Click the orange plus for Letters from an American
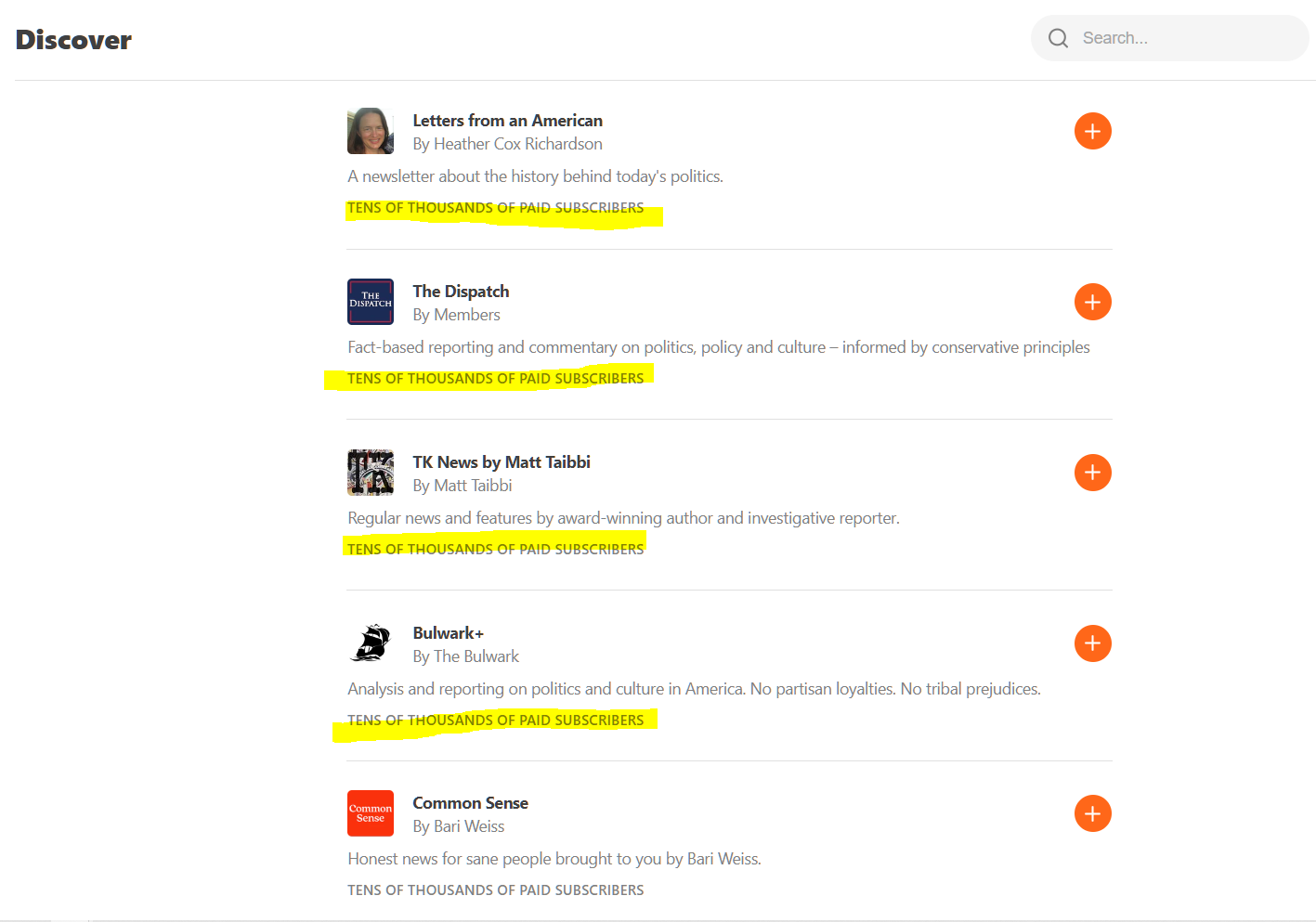 1092,131
